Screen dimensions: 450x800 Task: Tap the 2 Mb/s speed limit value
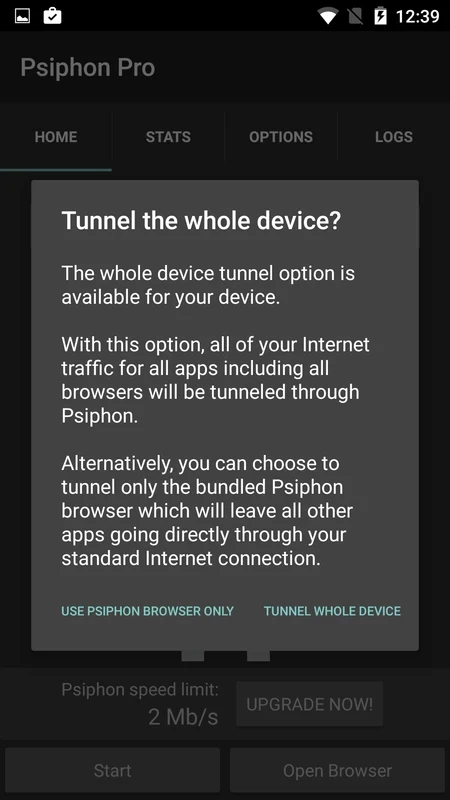183,717
